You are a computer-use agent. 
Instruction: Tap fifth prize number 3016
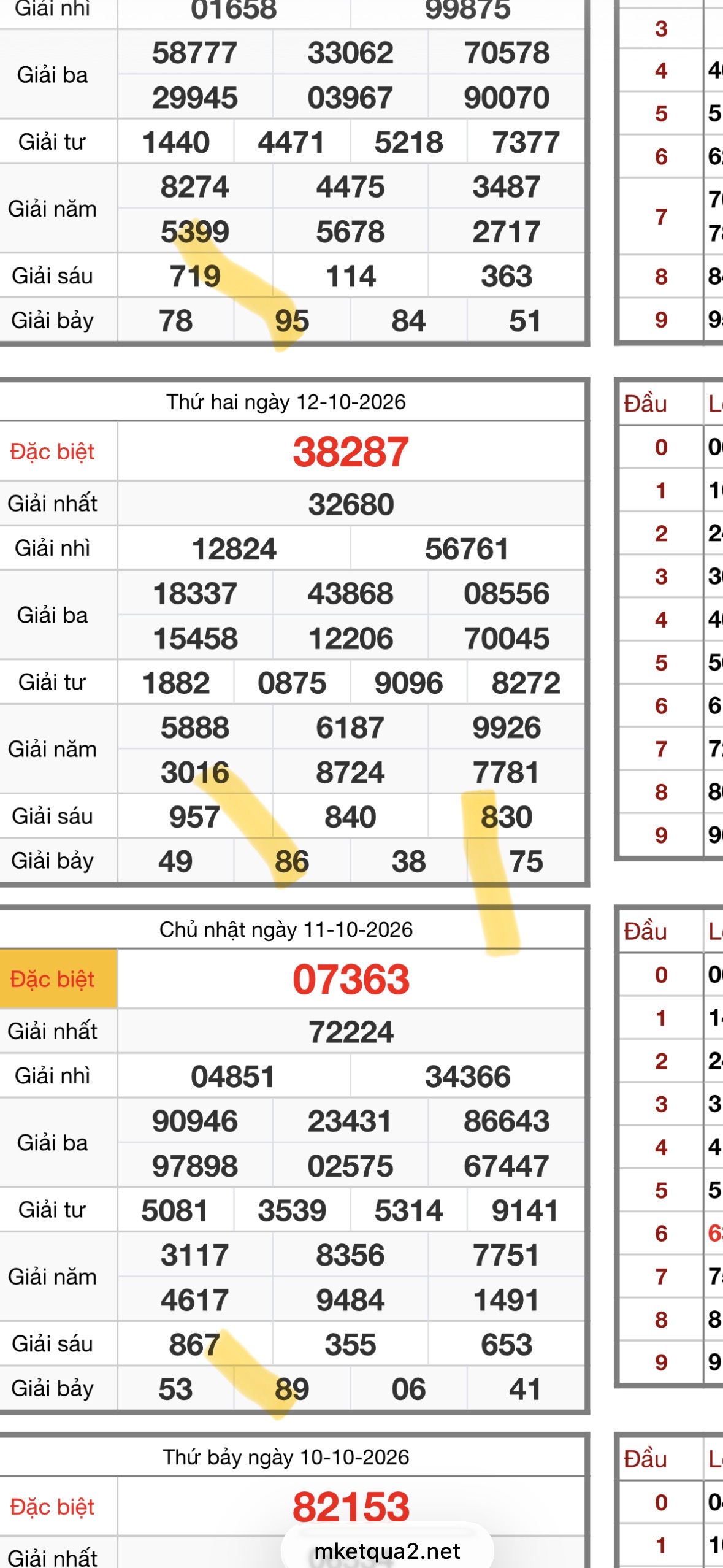(x=195, y=773)
